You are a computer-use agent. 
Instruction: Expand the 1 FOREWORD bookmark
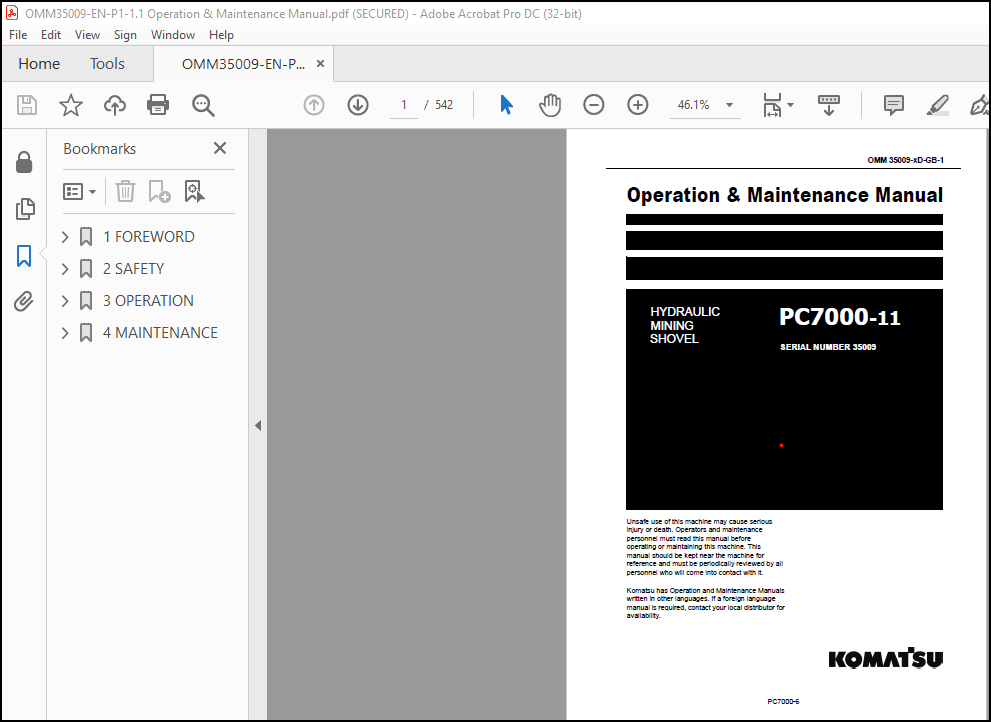(63, 236)
